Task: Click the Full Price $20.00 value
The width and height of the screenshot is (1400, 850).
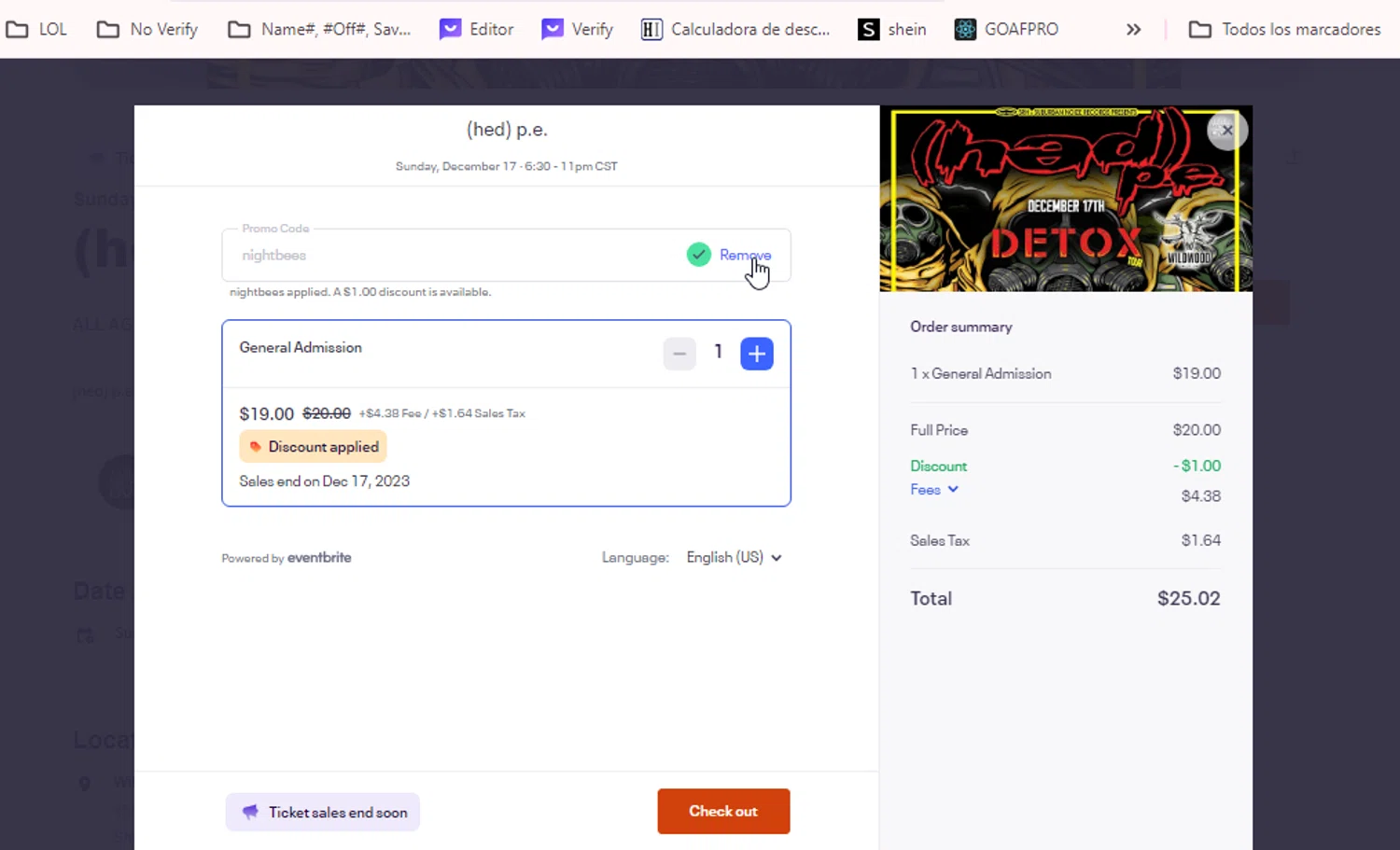Action: pos(1197,430)
